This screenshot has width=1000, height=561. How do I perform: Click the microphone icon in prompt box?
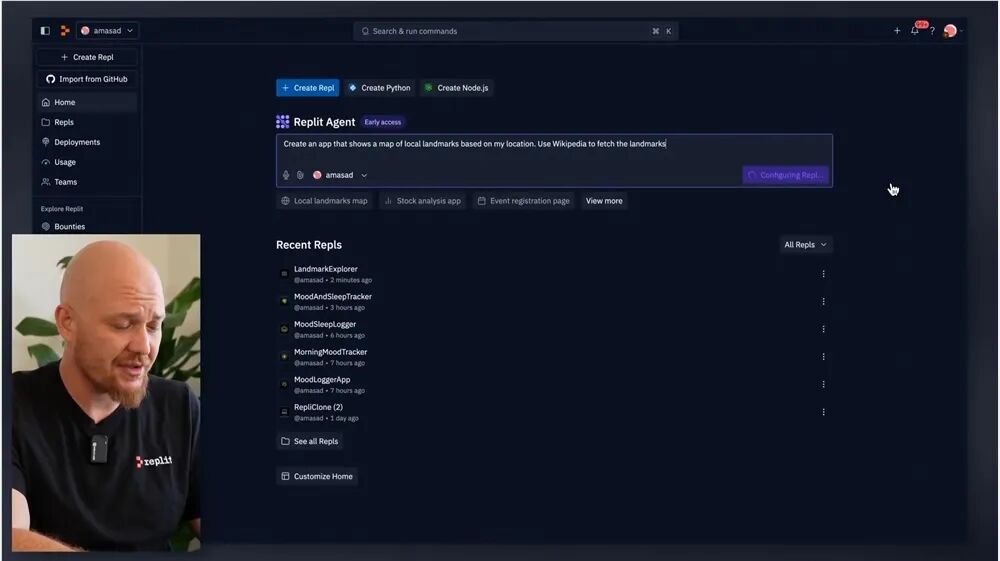[286, 175]
